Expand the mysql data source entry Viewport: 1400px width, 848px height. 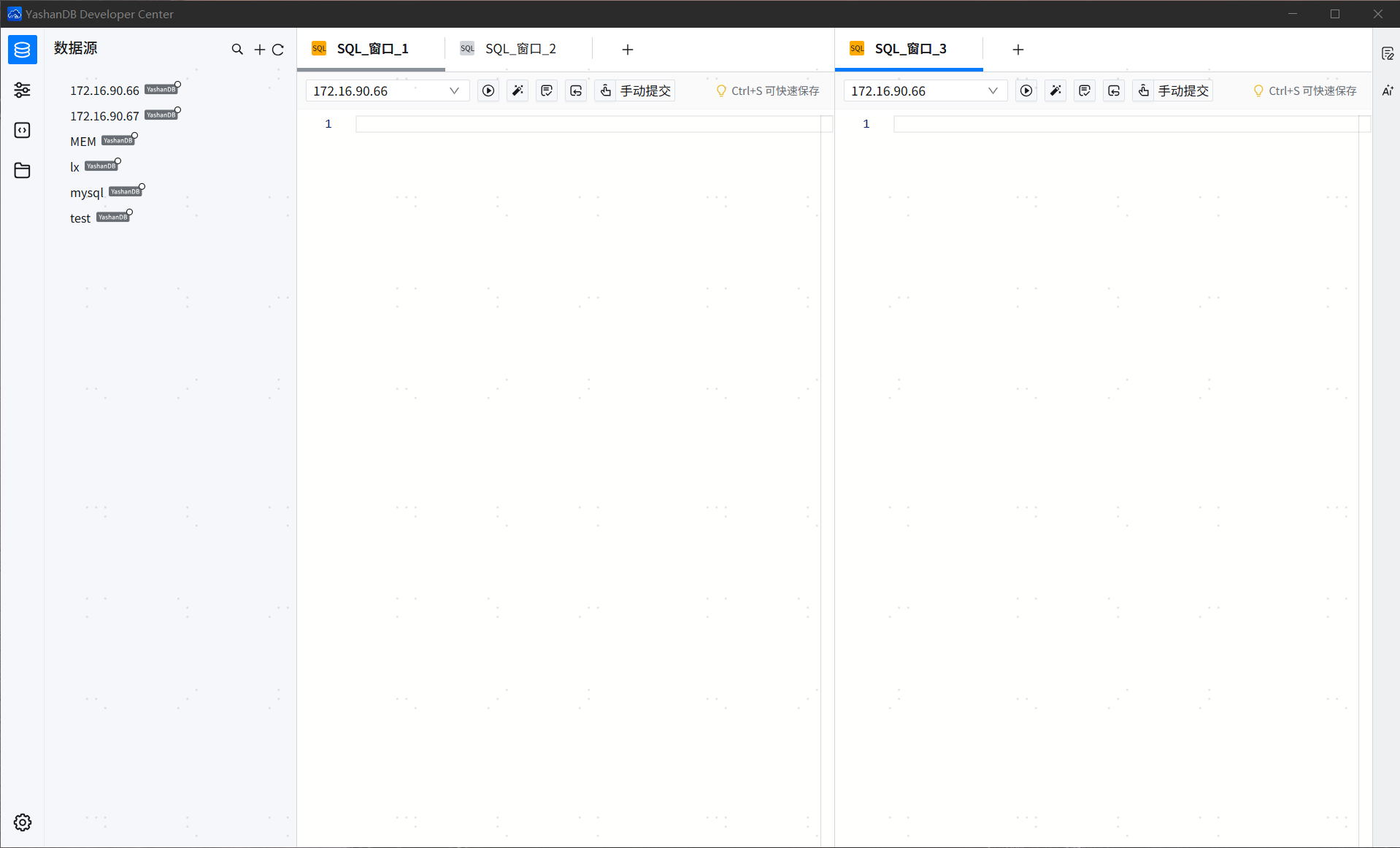(86, 193)
